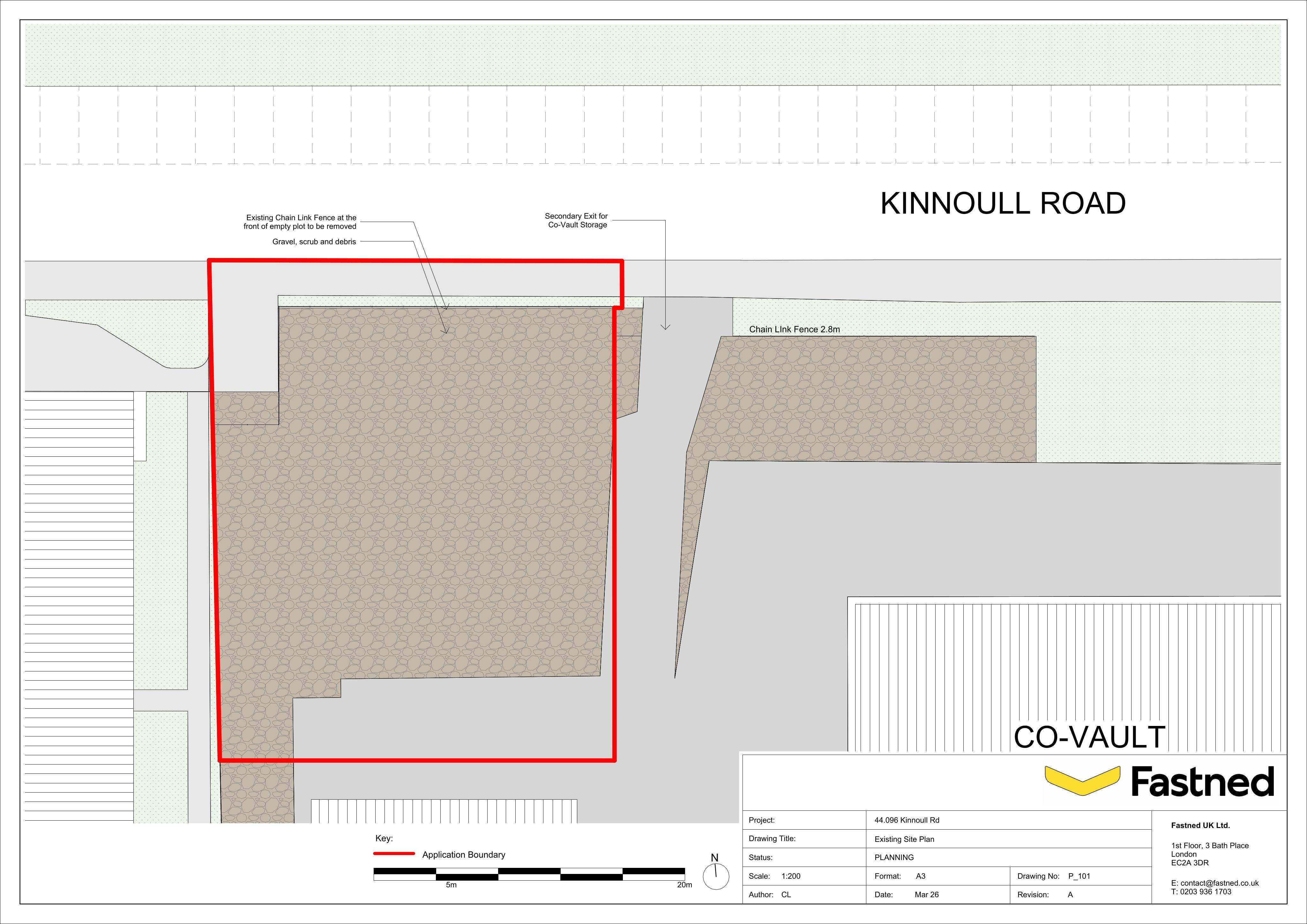This screenshot has height=924, width=1307.
Task: Click the 'Drawing No:' field label
Action: (1038, 876)
